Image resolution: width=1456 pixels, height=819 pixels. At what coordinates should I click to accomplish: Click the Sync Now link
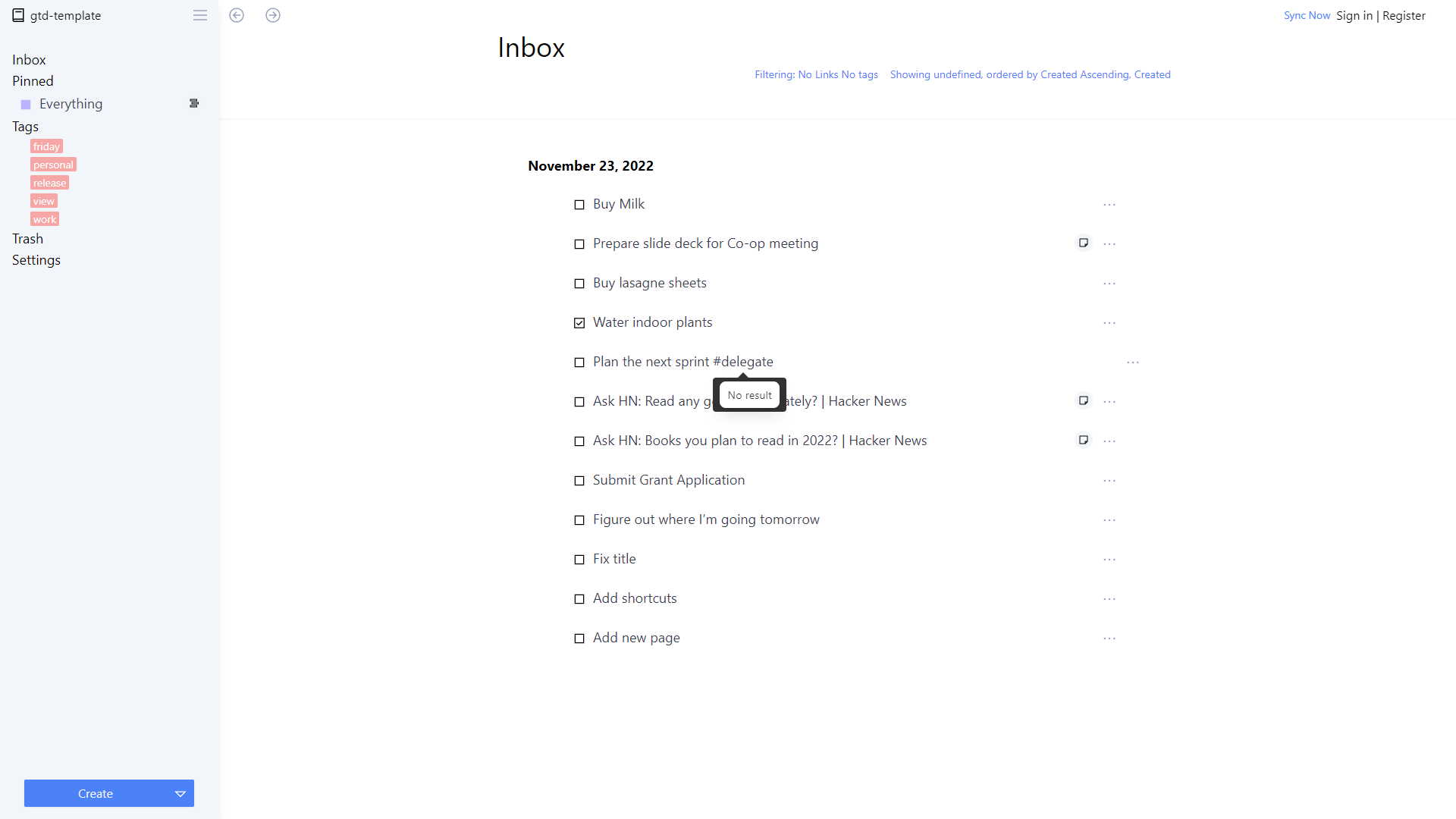(x=1307, y=15)
